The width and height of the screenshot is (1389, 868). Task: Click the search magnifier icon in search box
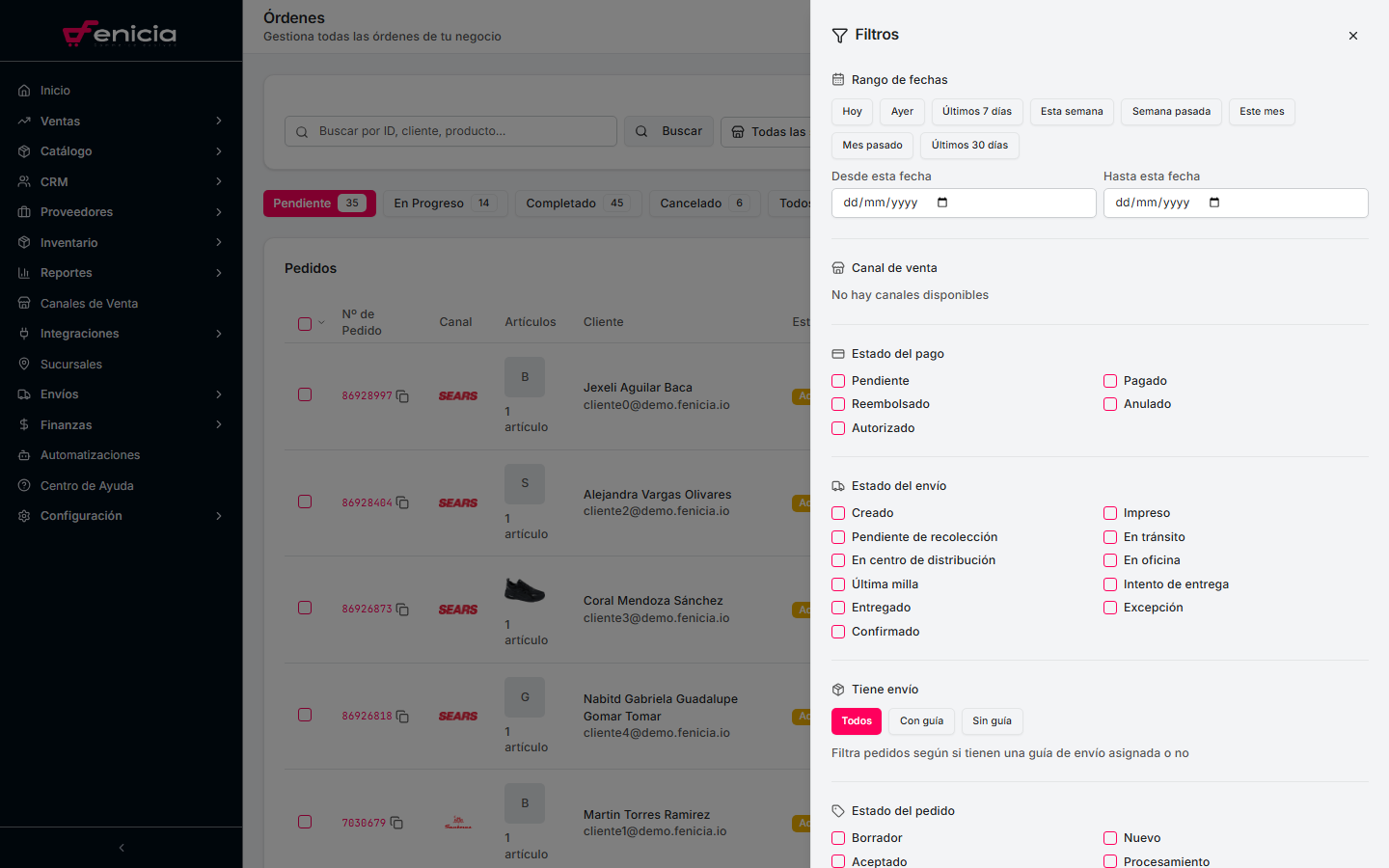303,132
